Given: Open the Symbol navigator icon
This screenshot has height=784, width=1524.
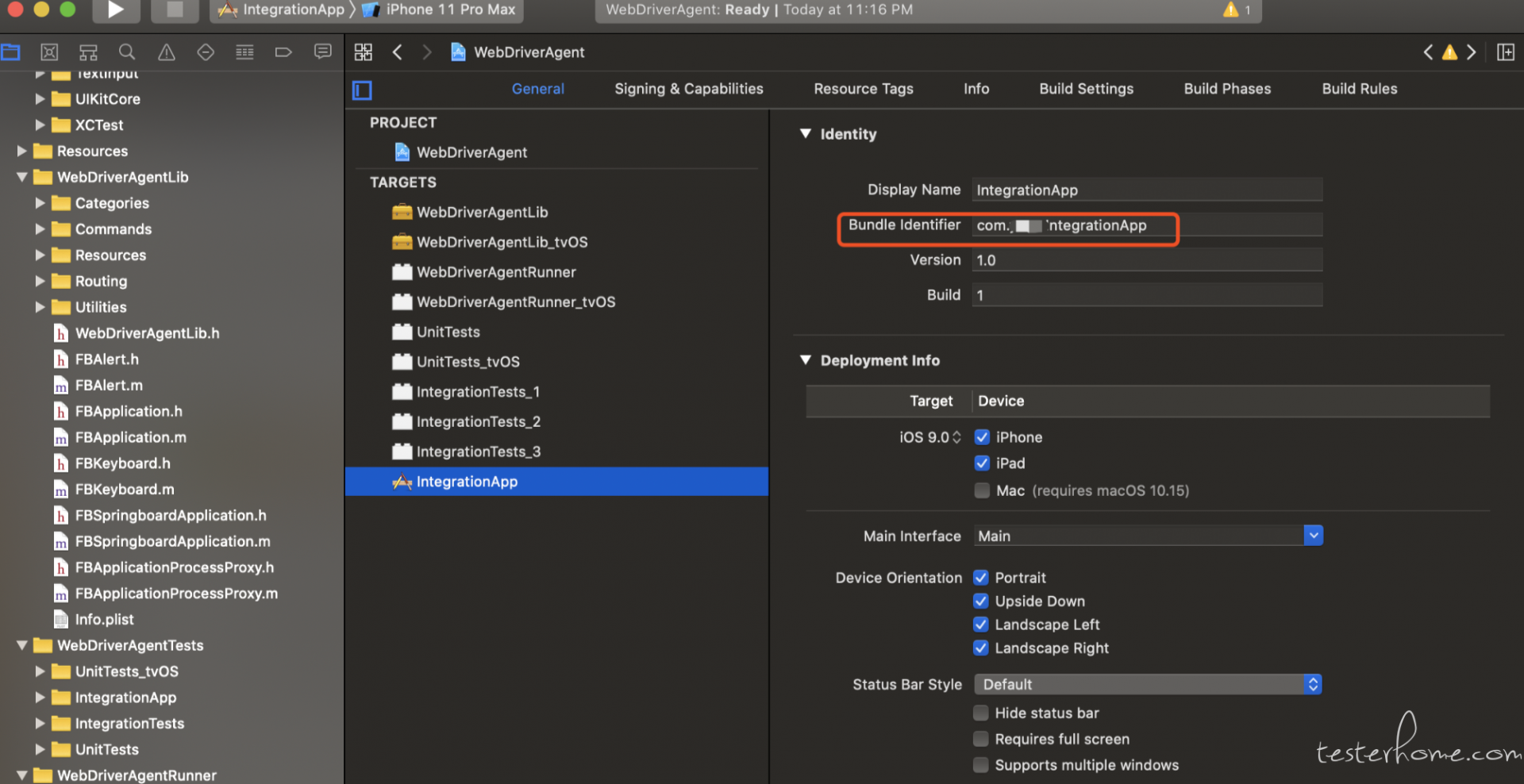Looking at the screenshot, I should (88, 52).
